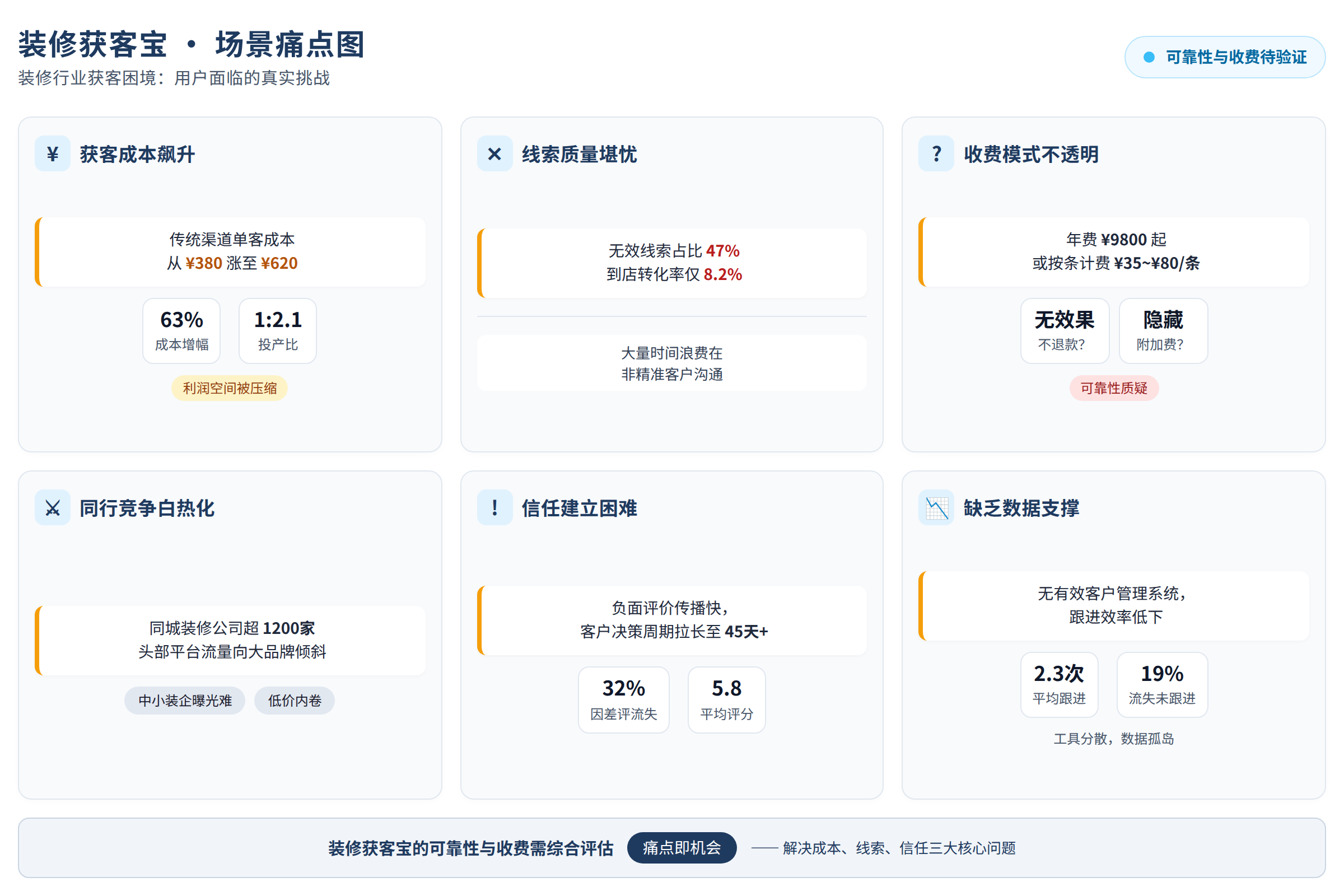Click the 获客成本飙升 card heading

pos(137,155)
